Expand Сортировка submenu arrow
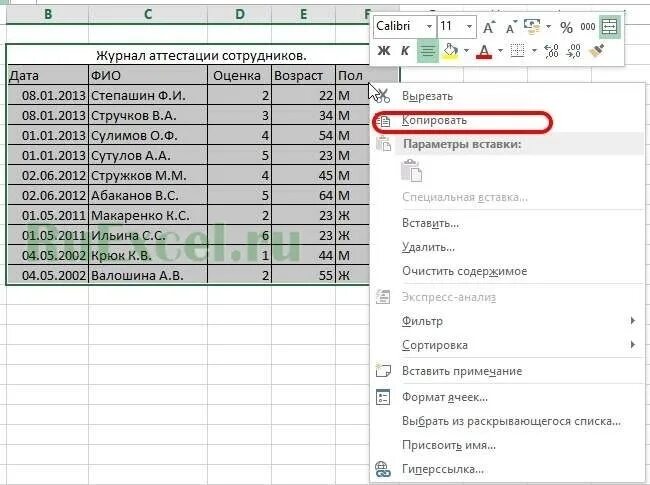The width and height of the screenshot is (650, 485). [633, 344]
